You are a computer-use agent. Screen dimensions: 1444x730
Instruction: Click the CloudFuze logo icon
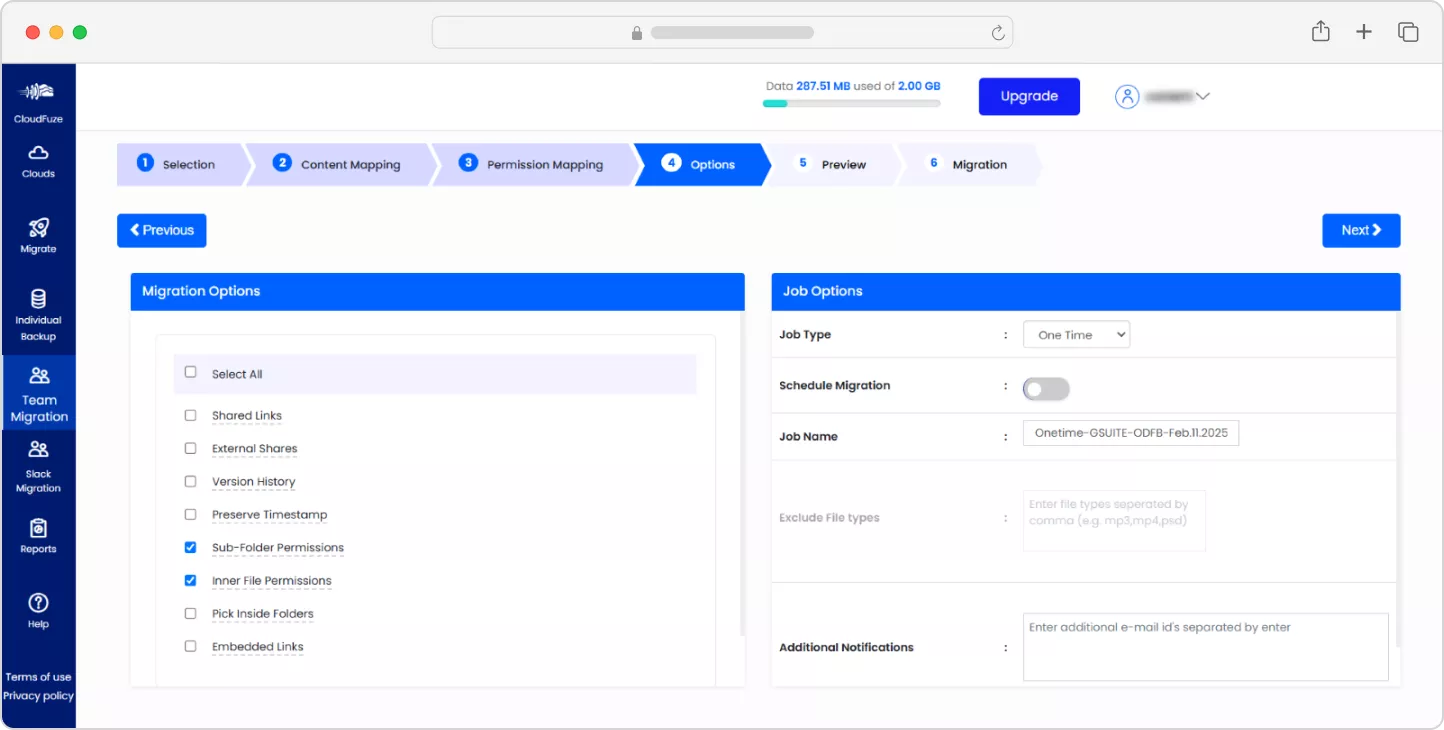(38, 92)
